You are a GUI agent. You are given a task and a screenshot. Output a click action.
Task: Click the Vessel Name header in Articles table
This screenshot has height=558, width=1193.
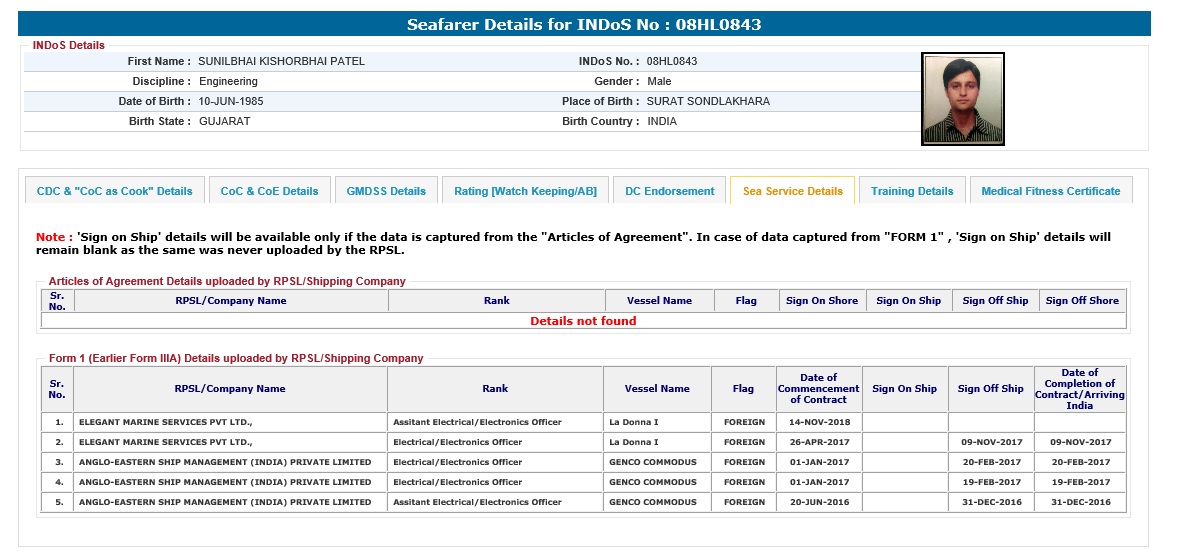(x=659, y=301)
